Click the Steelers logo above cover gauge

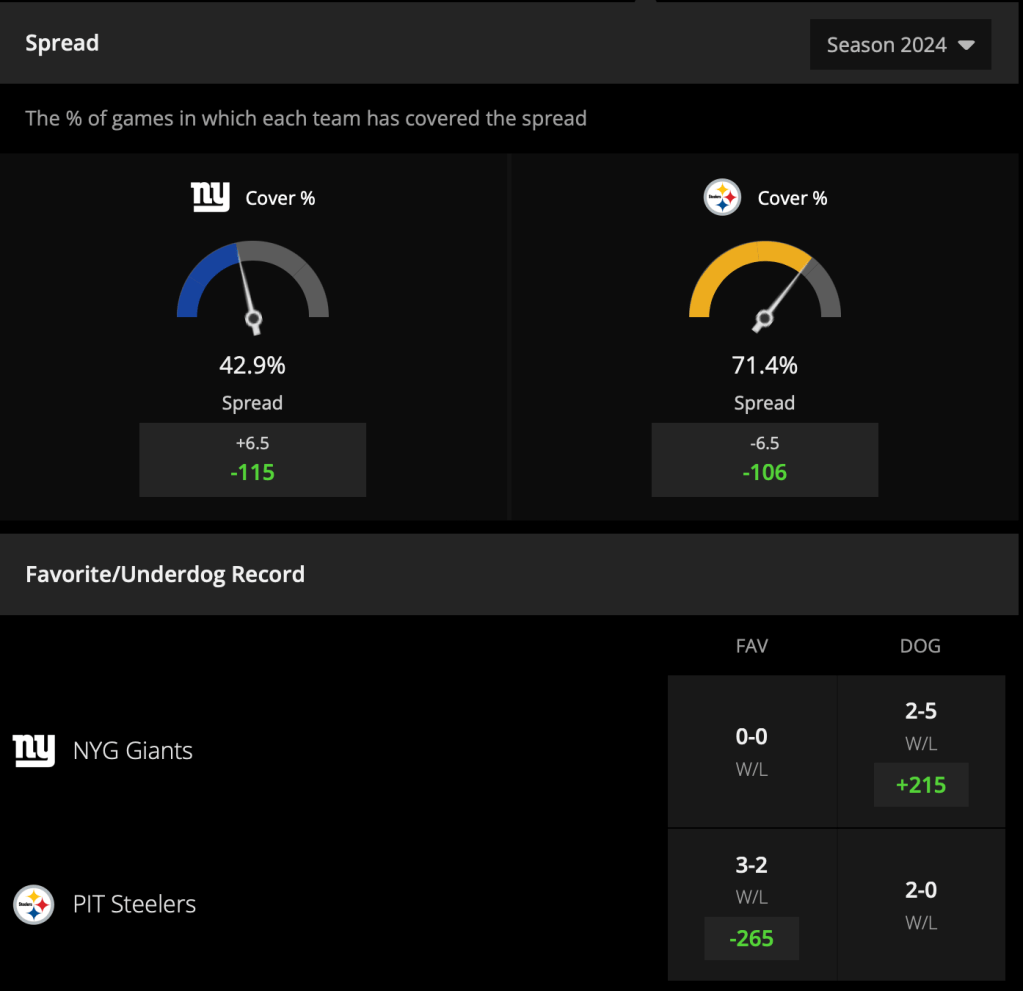click(x=722, y=197)
